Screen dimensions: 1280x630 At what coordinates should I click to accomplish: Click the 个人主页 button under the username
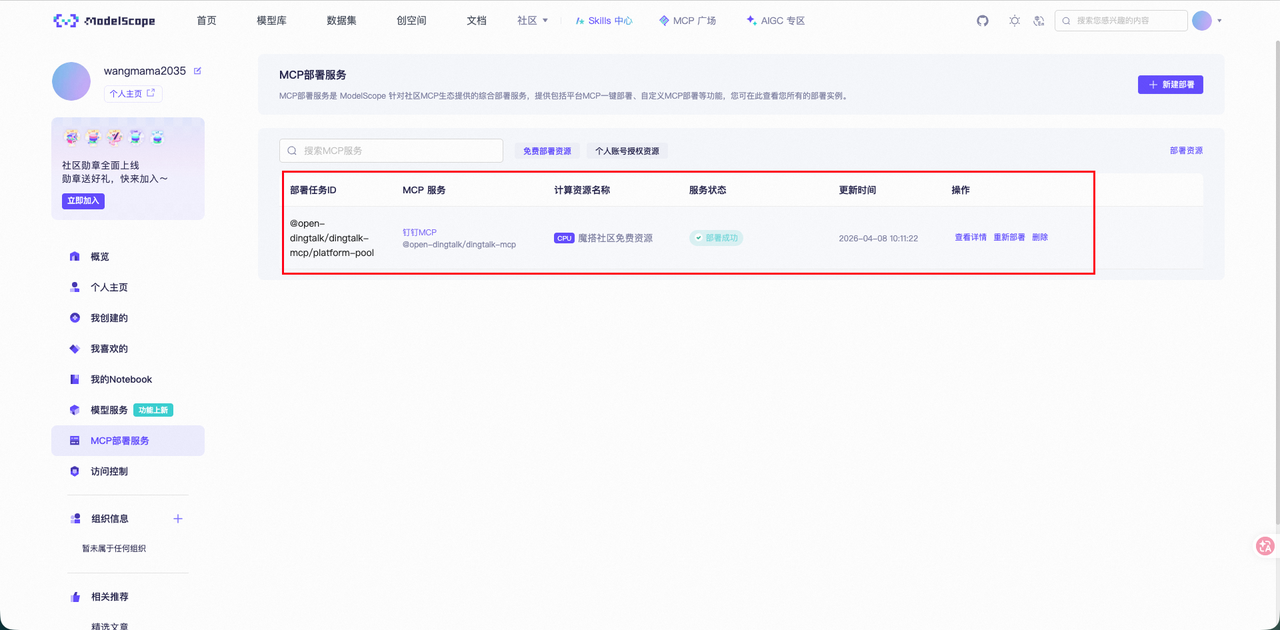pyautogui.click(x=133, y=93)
